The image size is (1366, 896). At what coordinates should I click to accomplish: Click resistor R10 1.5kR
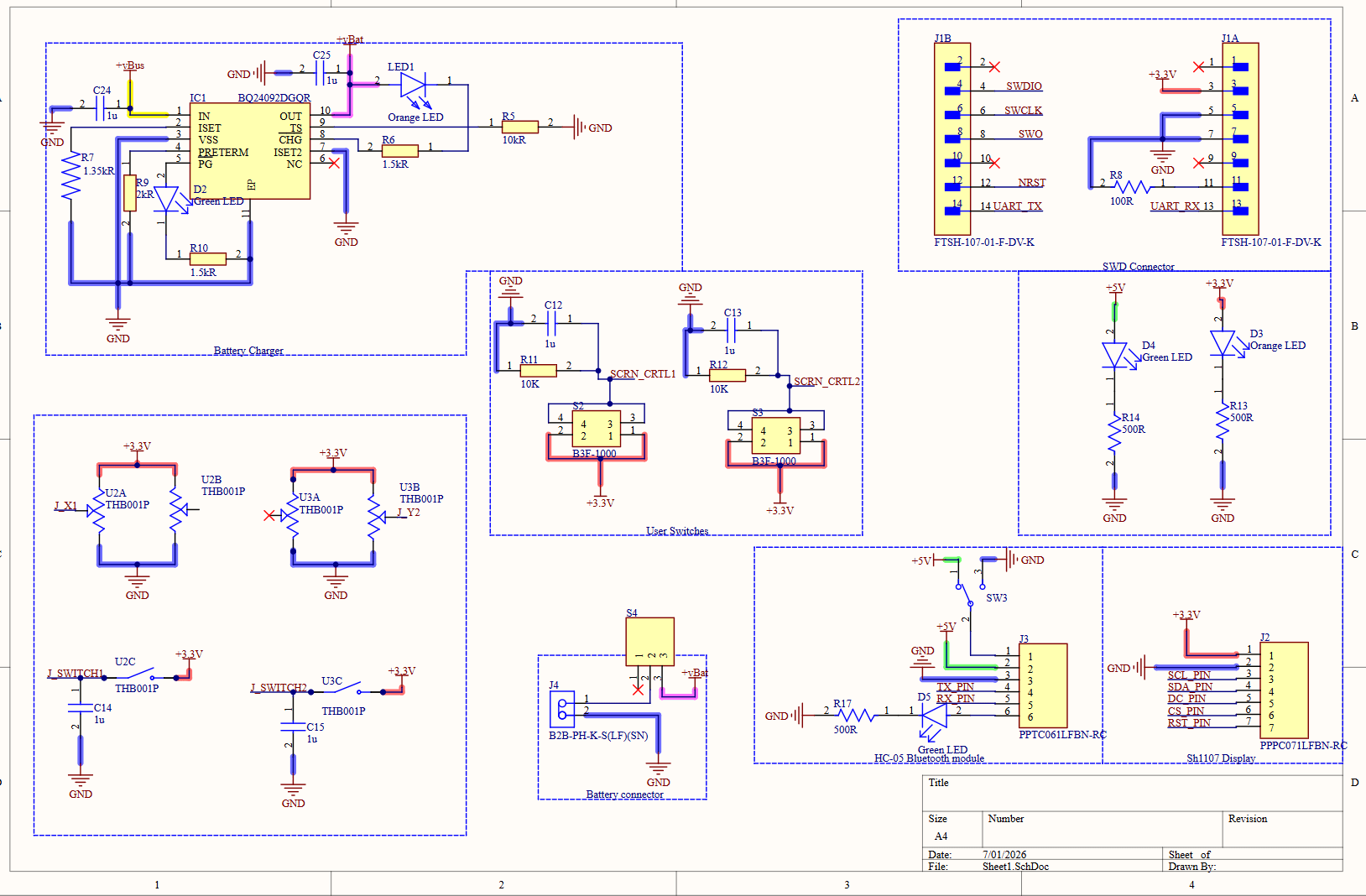(x=208, y=258)
